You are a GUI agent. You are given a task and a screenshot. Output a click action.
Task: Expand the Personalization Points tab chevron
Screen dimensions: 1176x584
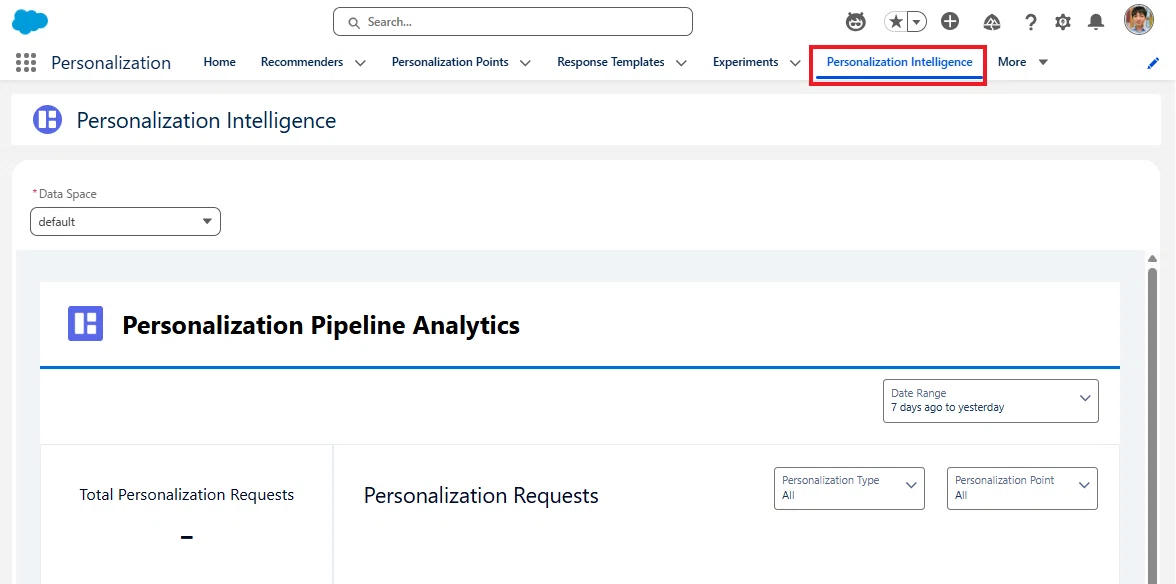pos(525,63)
